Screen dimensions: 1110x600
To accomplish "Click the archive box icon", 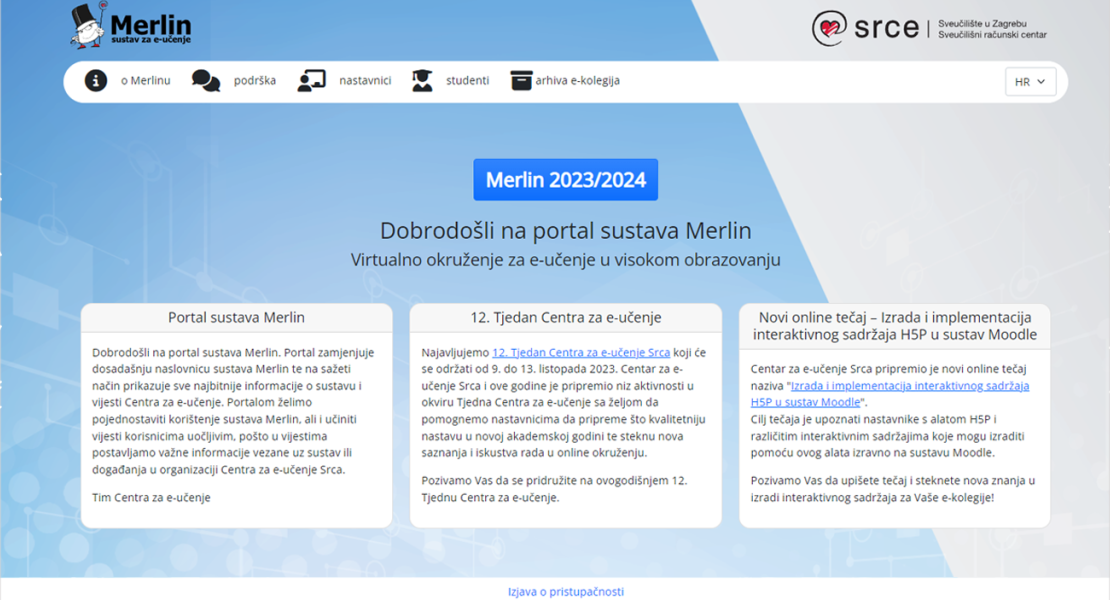I will tap(521, 81).
